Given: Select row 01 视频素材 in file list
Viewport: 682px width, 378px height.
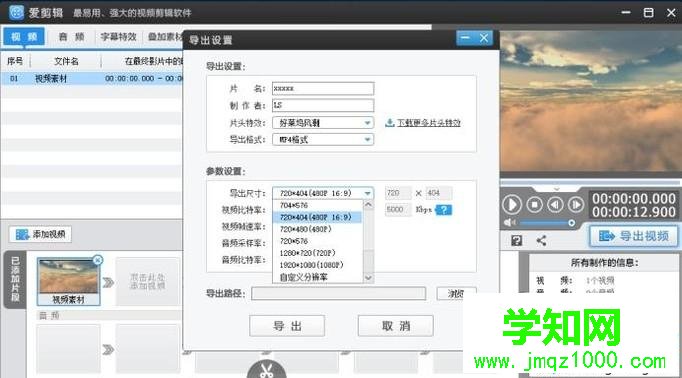Looking at the screenshot, I should (x=91, y=79).
